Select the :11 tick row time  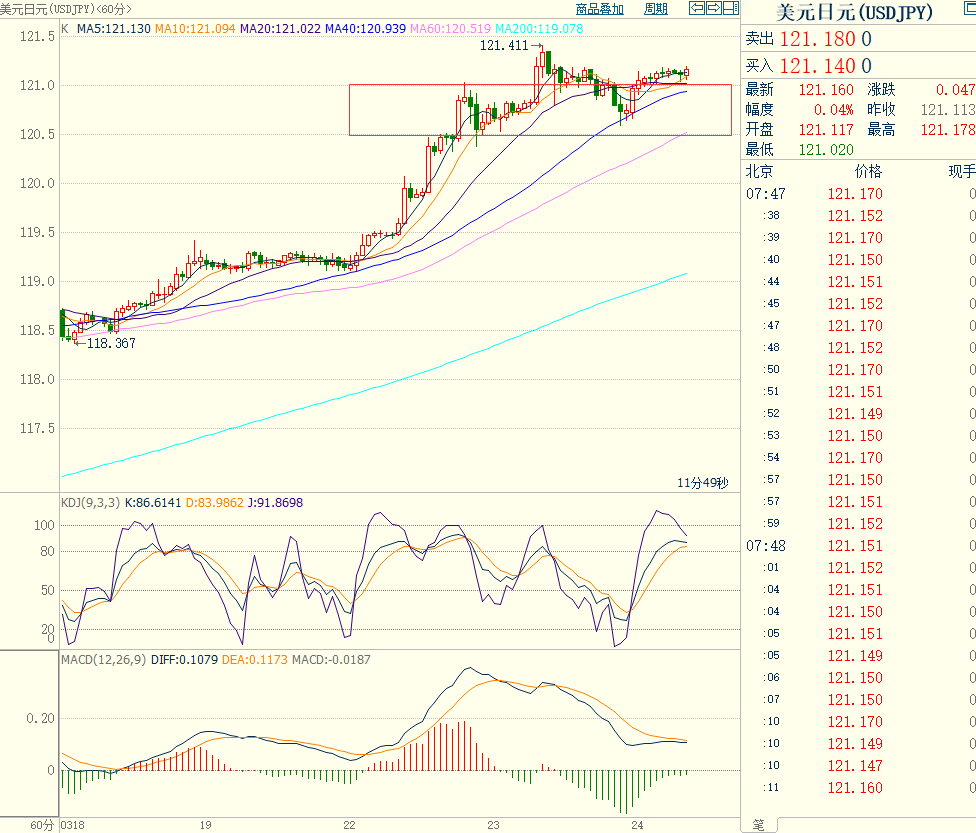tap(772, 788)
